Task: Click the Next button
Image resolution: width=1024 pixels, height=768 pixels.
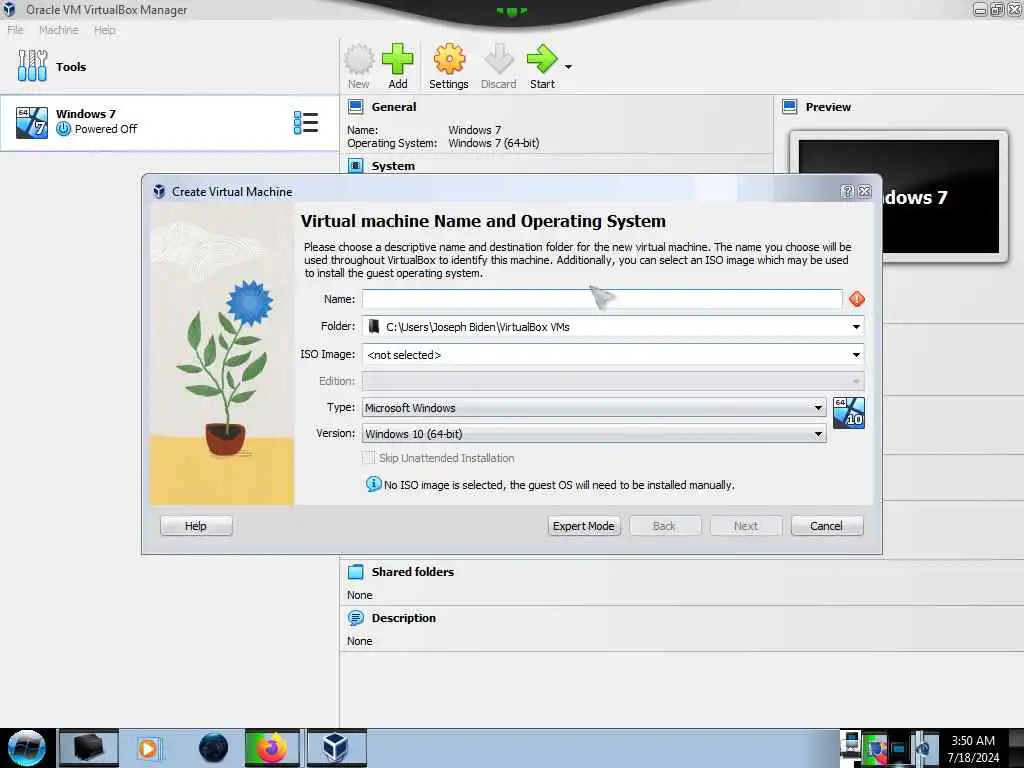Action: pyautogui.click(x=746, y=526)
